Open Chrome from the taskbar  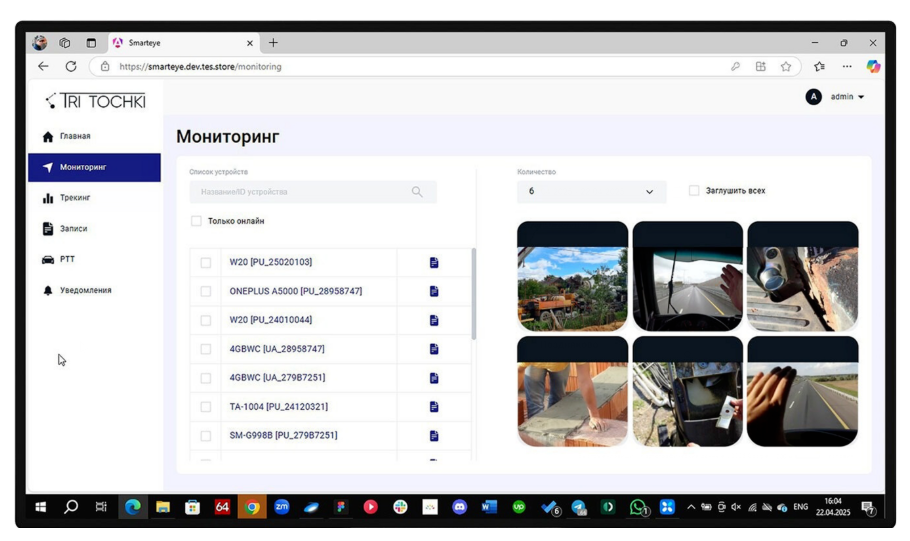click(251, 507)
